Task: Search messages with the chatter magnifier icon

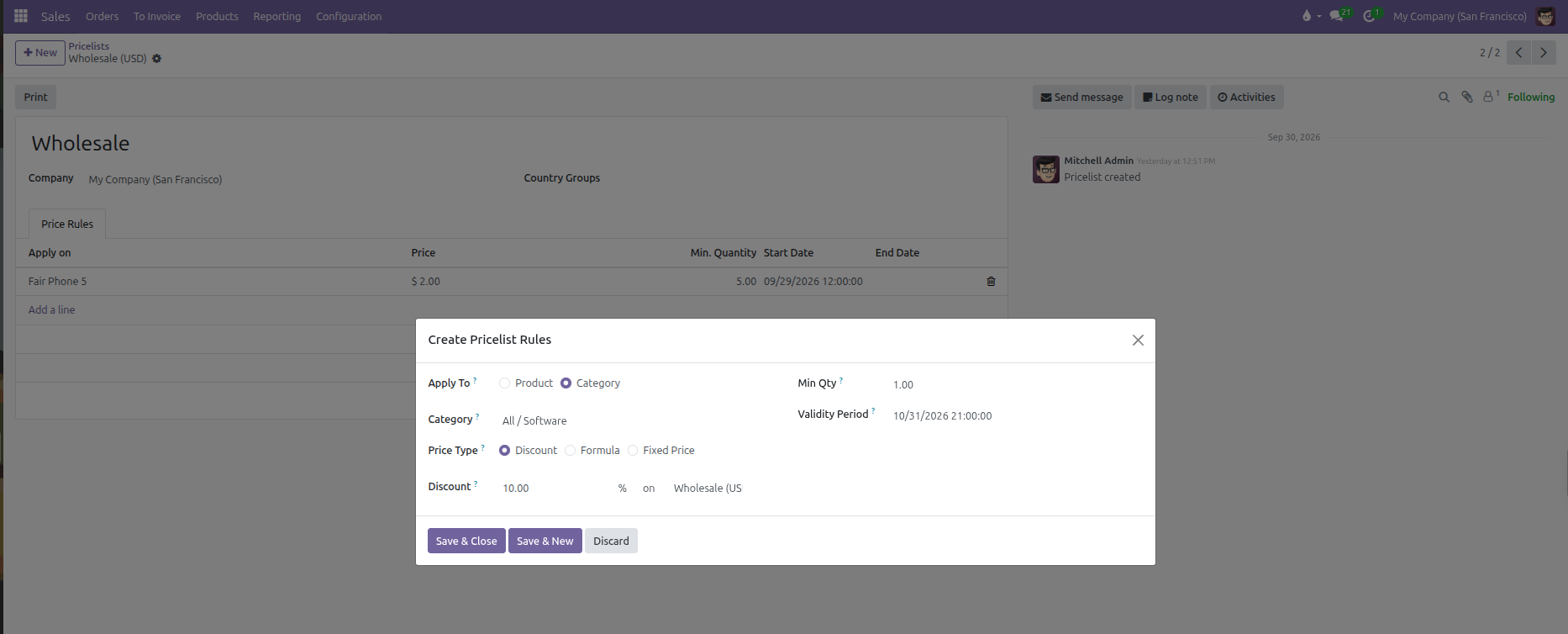Action: coord(1444,98)
